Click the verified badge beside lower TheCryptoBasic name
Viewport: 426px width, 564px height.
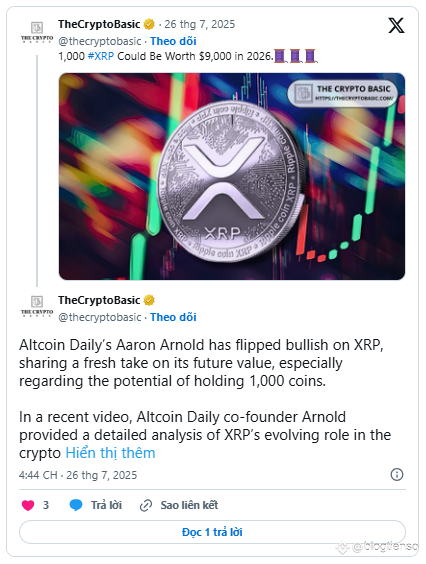(x=149, y=300)
